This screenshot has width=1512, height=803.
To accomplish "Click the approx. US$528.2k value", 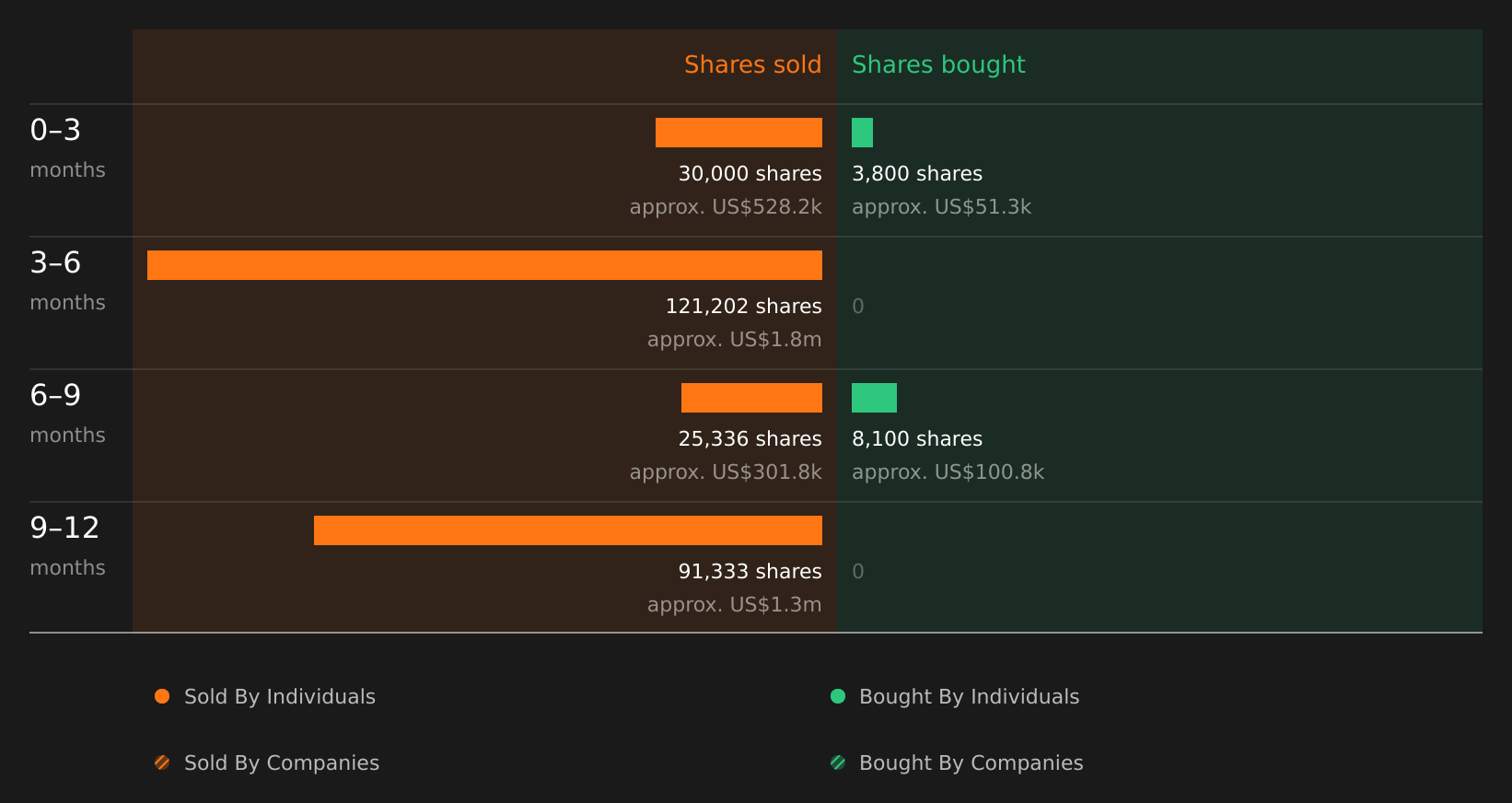I will 726,207.
